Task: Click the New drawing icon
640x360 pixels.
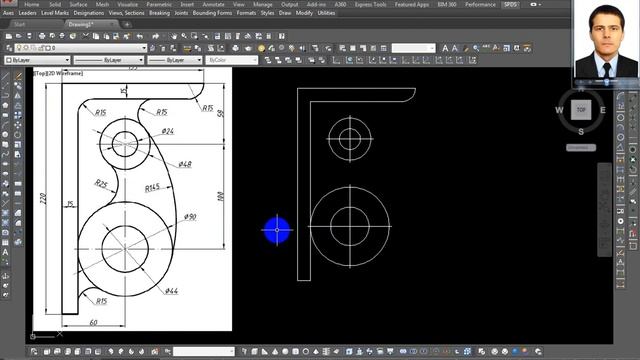Action: click(x=9, y=36)
